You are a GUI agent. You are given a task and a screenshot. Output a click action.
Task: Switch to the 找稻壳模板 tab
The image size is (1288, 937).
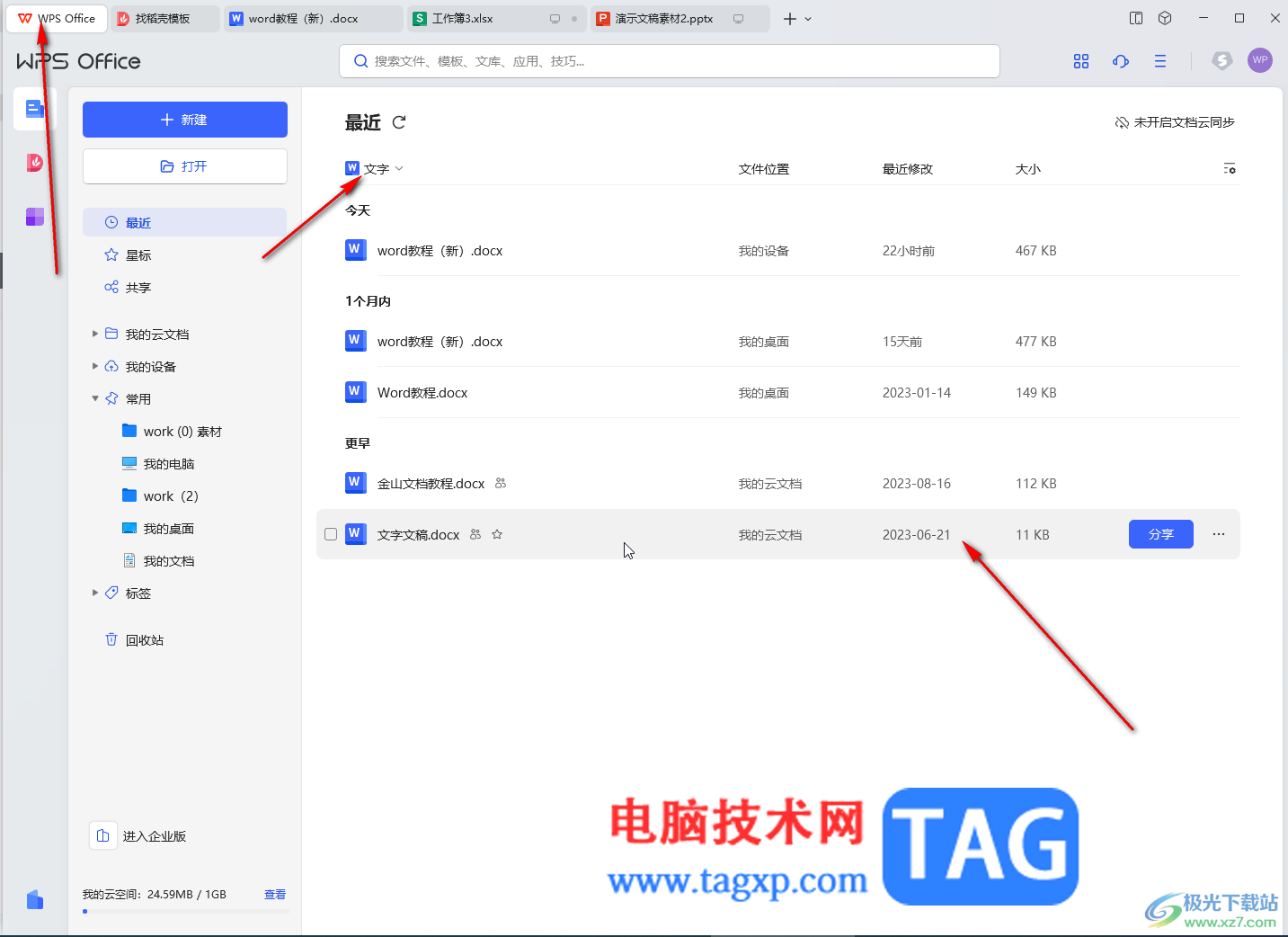164,18
